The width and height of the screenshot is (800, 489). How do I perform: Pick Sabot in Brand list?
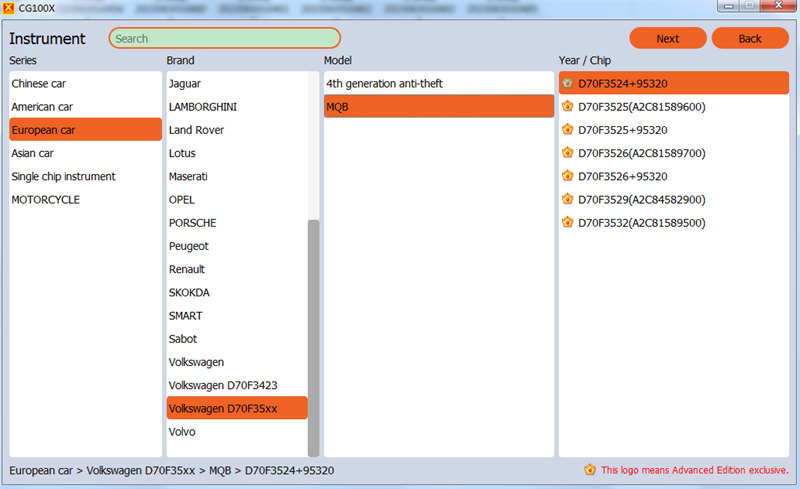pyautogui.click(x=237, y=339)
